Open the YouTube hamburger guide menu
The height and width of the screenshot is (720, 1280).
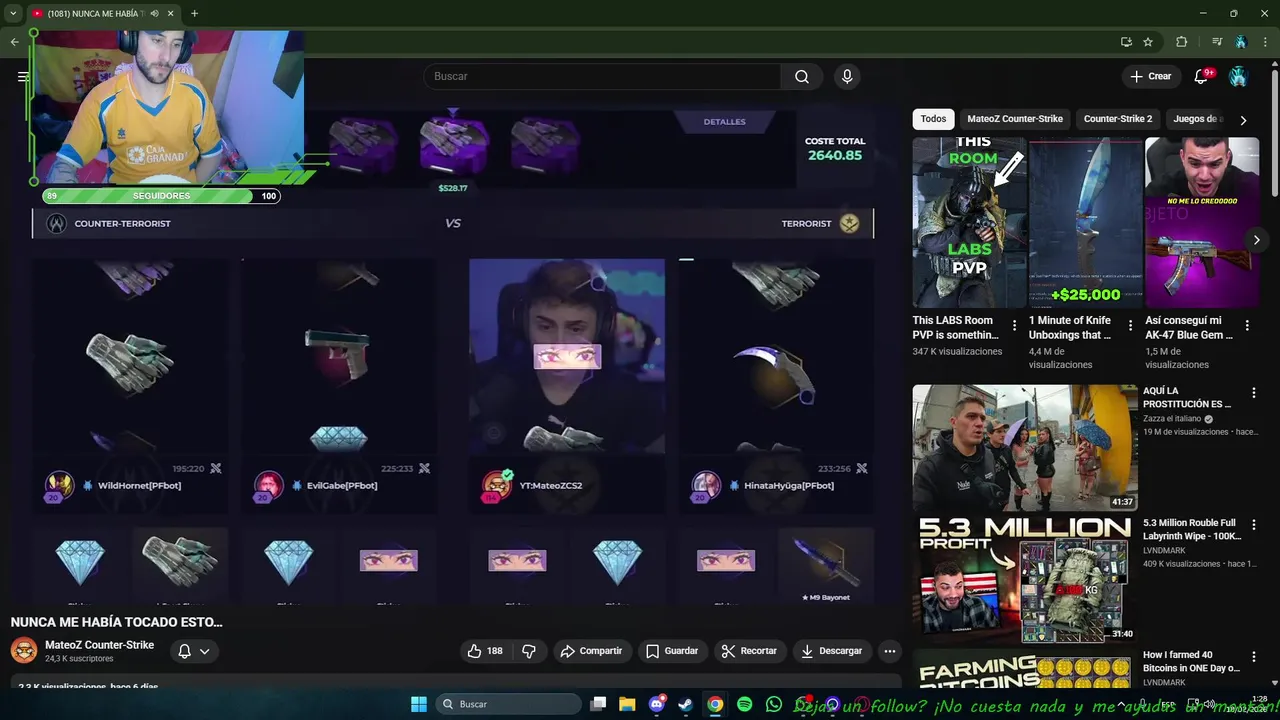point(23,76)
